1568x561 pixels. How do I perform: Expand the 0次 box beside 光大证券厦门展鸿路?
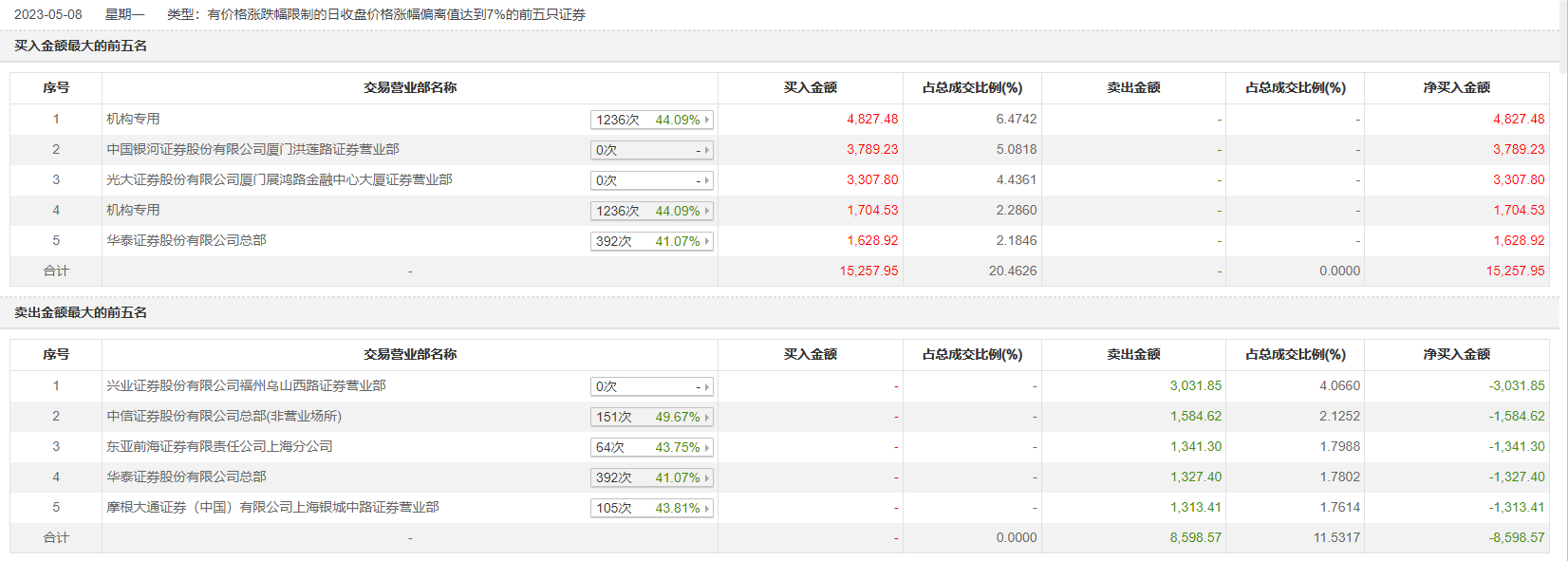click(x=651, y=180)
